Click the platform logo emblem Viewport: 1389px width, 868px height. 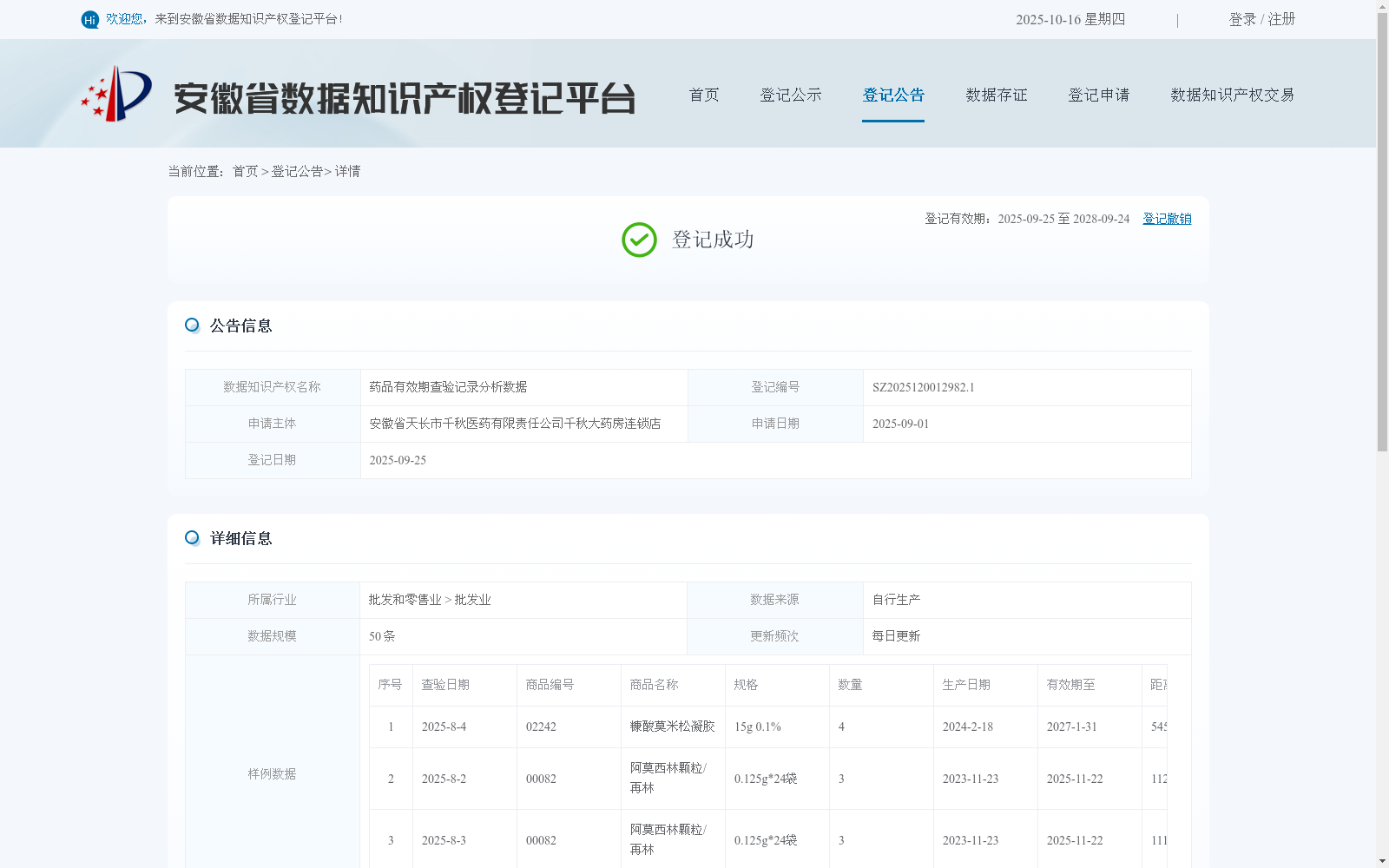click(116, 94)
